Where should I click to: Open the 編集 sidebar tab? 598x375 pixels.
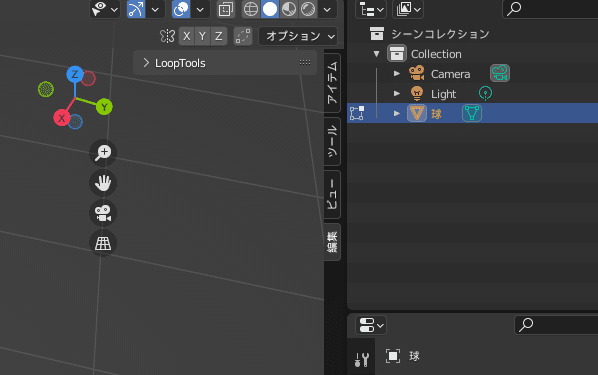332,242
